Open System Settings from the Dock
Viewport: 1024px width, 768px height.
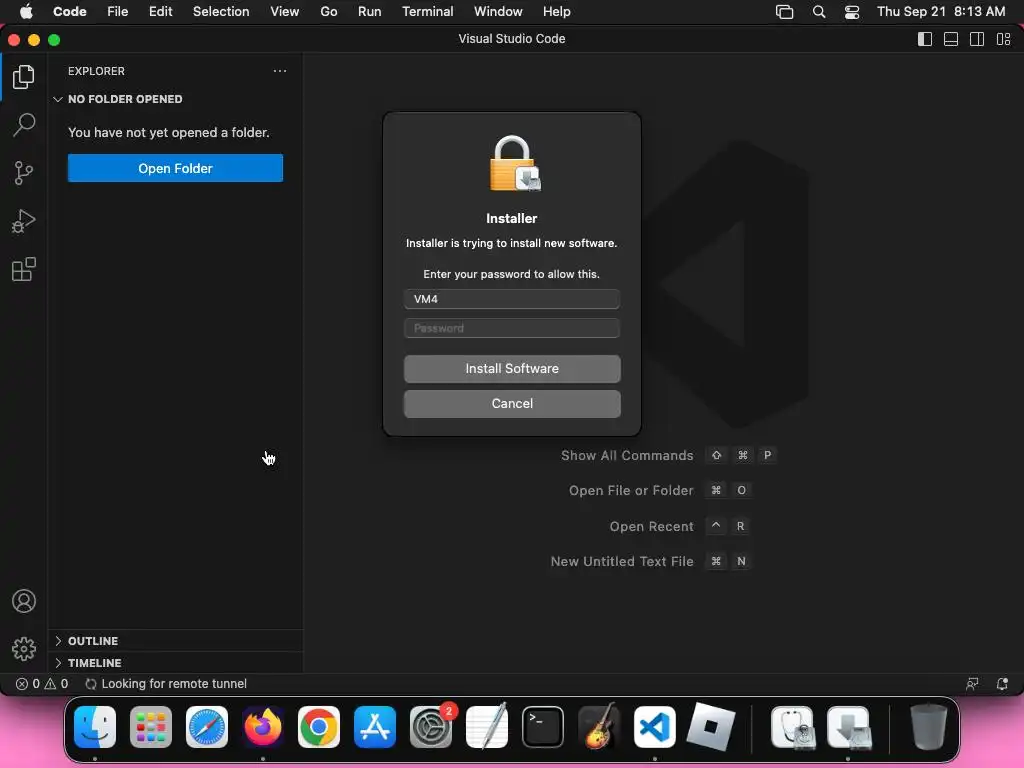[x=431, y=727]
